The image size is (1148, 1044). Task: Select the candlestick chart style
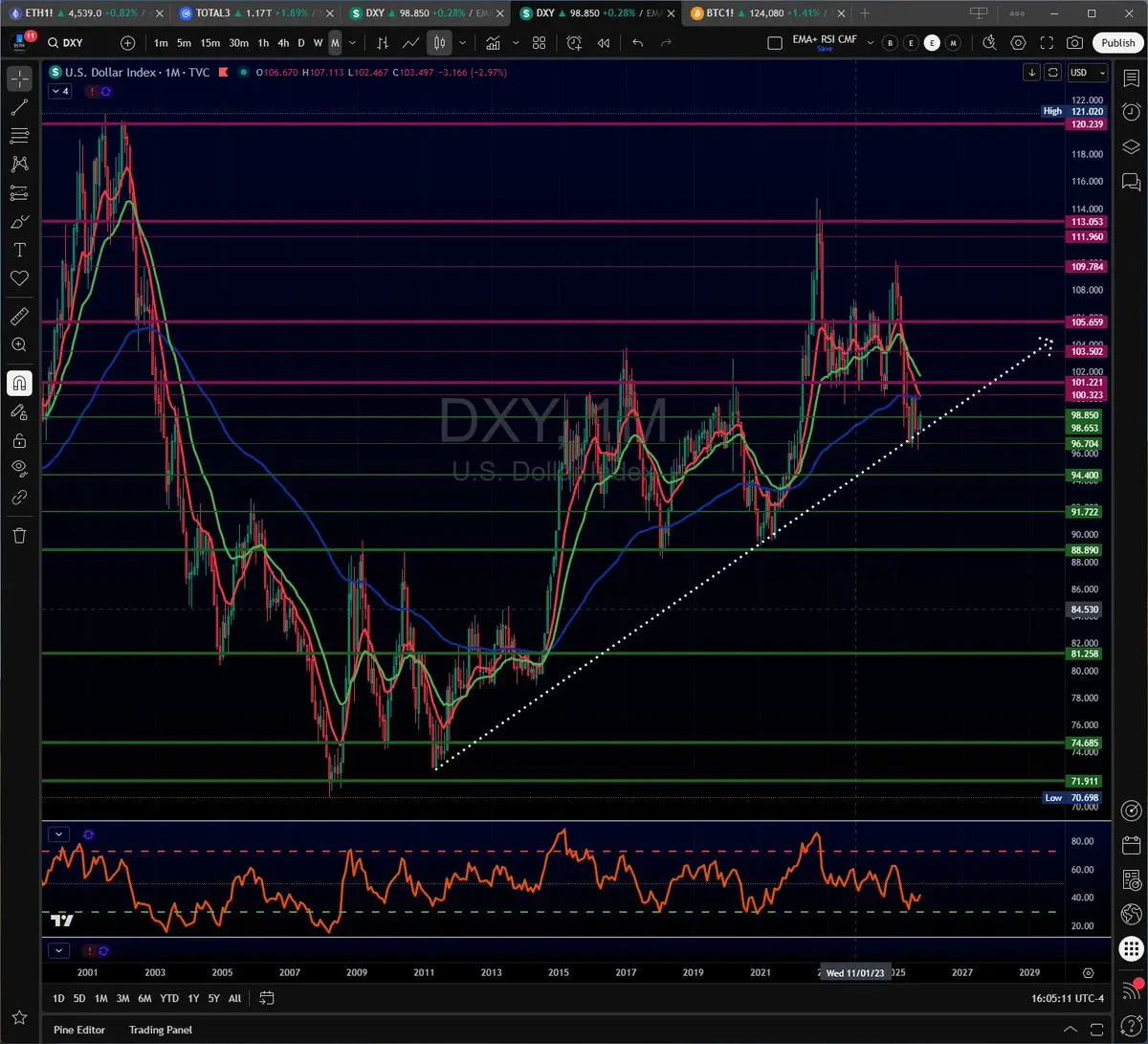439,43
